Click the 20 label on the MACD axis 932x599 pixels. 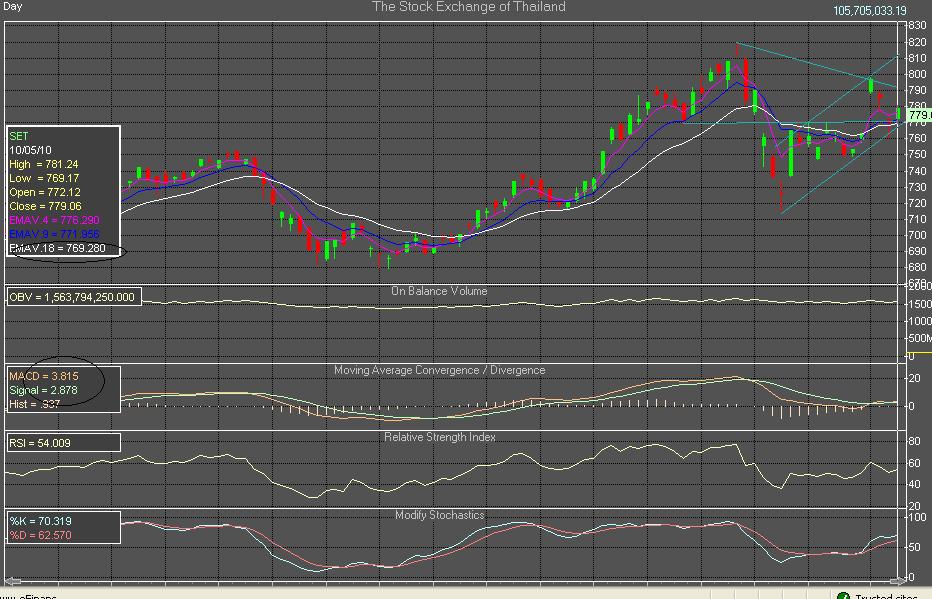[915, 379]
